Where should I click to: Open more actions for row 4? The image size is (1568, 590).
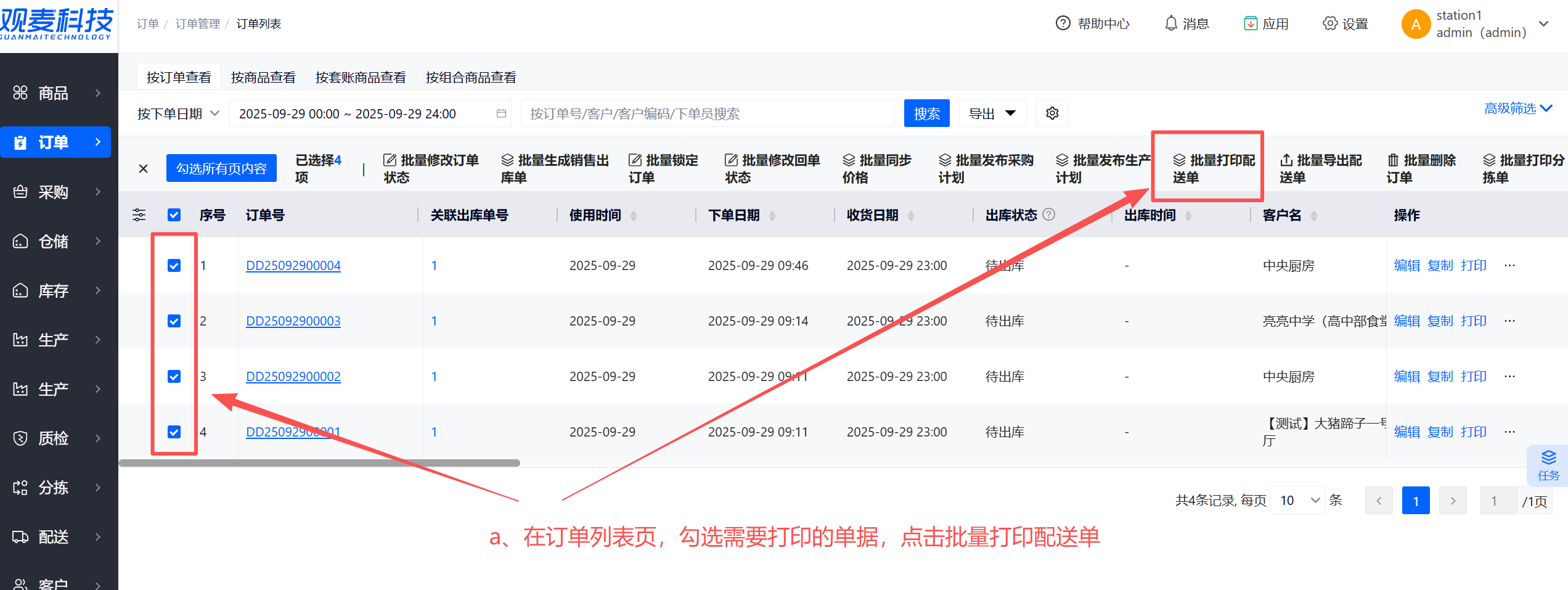pos(1509,432)
